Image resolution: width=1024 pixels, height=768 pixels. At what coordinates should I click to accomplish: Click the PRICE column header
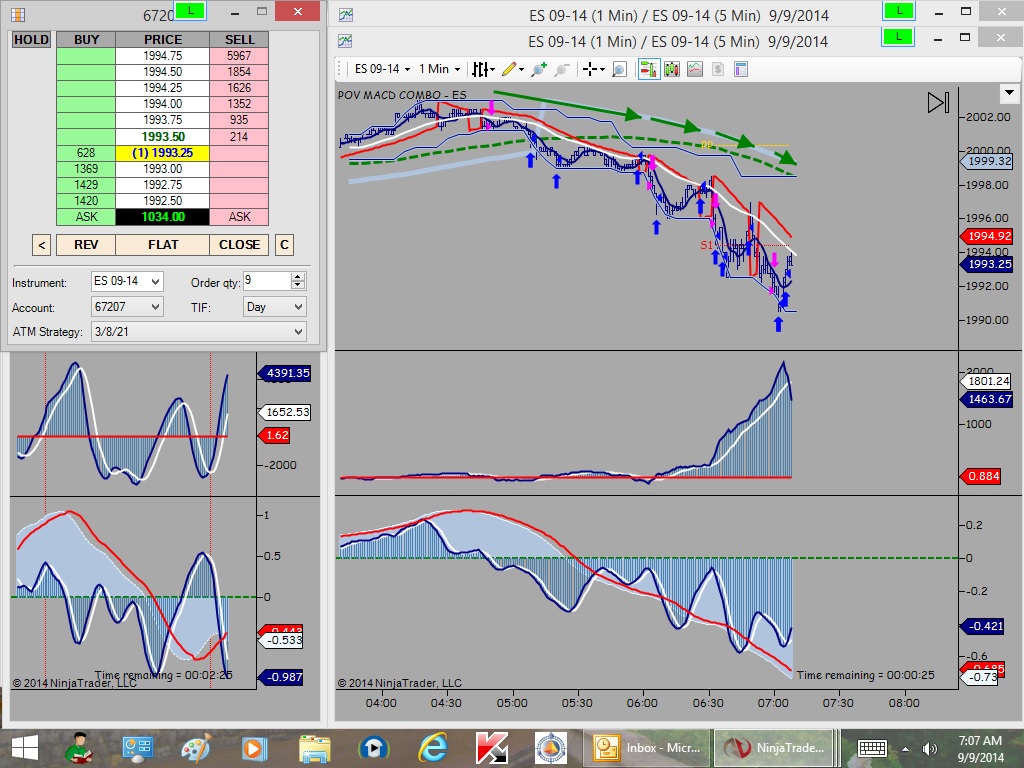pyautogui.click(x=163, y=40)
